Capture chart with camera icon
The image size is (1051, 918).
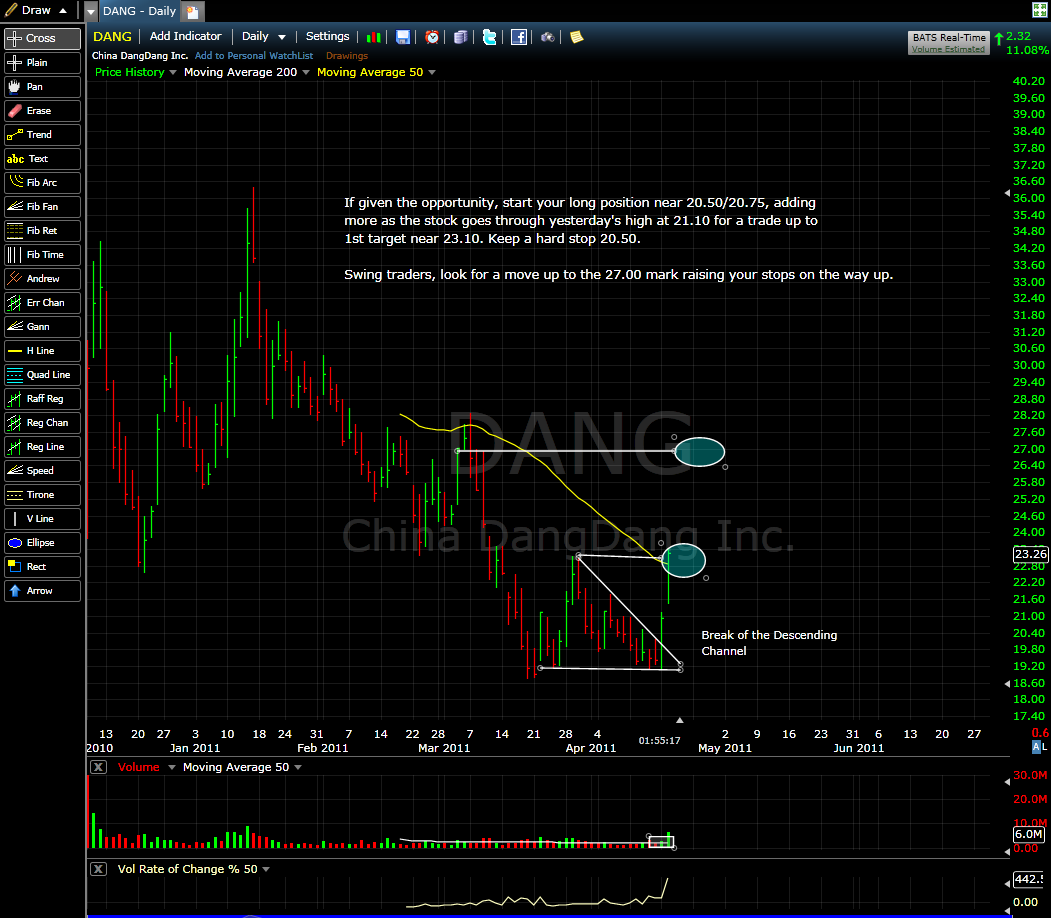548,38
